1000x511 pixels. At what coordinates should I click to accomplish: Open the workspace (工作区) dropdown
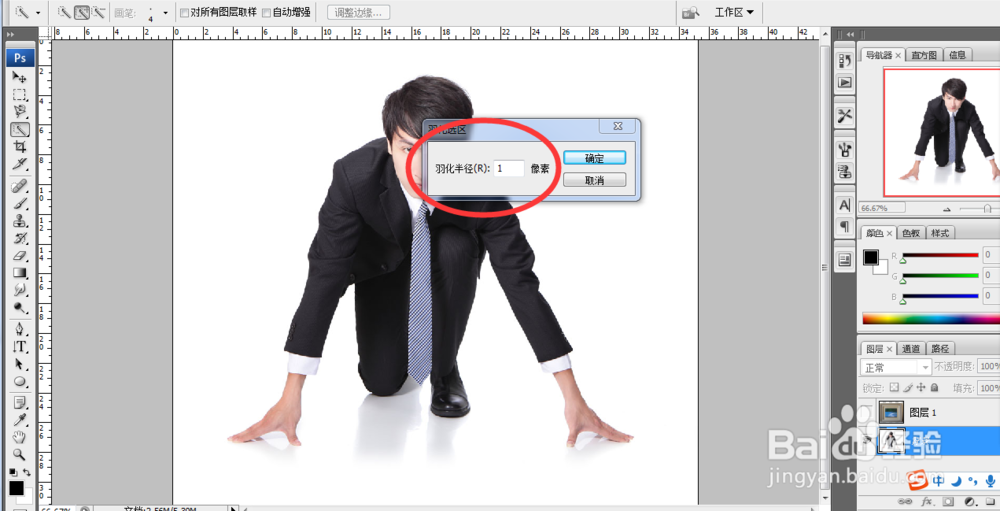click(734, 12)
